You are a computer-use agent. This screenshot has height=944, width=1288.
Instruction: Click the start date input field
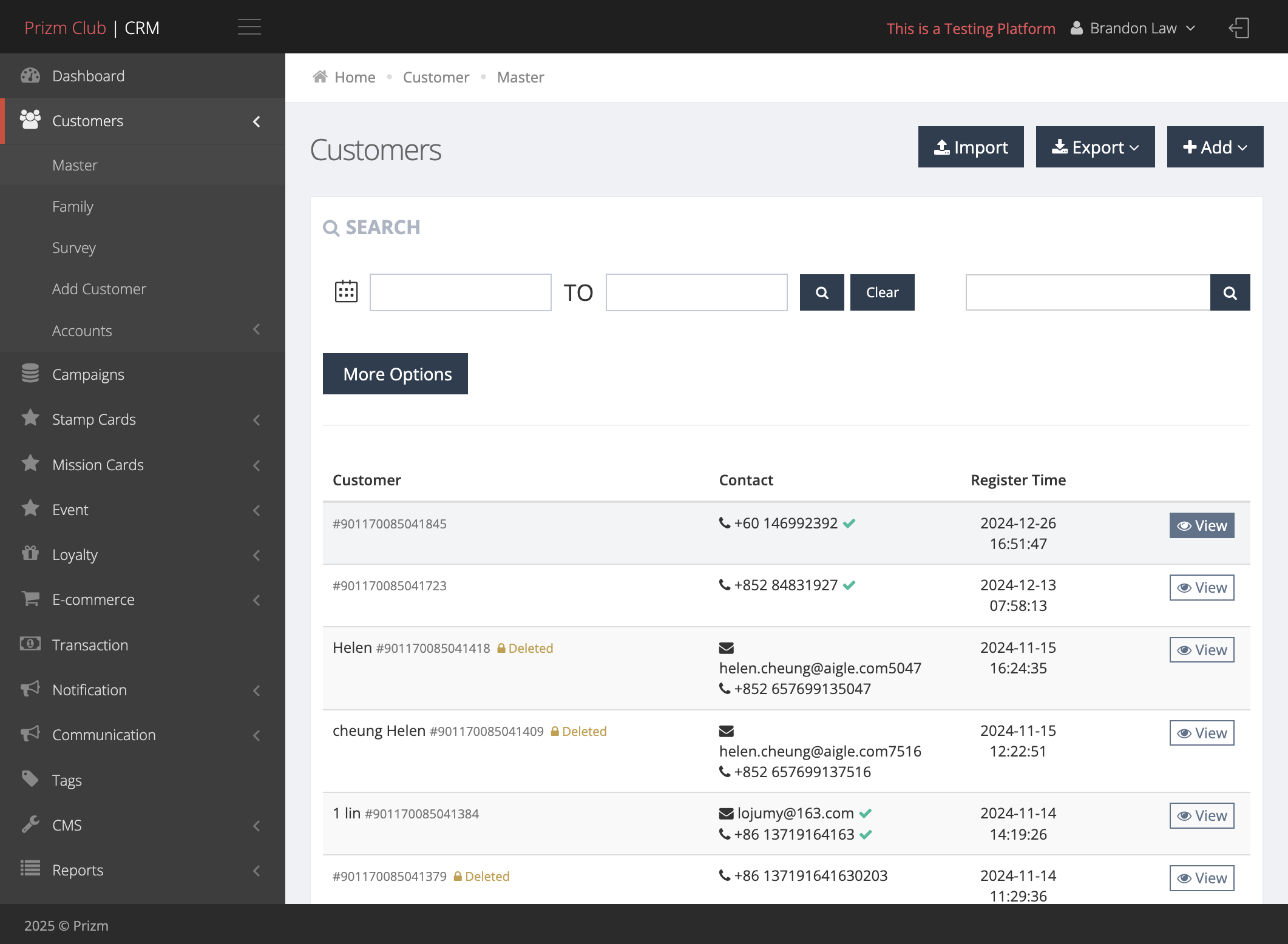[x=461, y=292]
